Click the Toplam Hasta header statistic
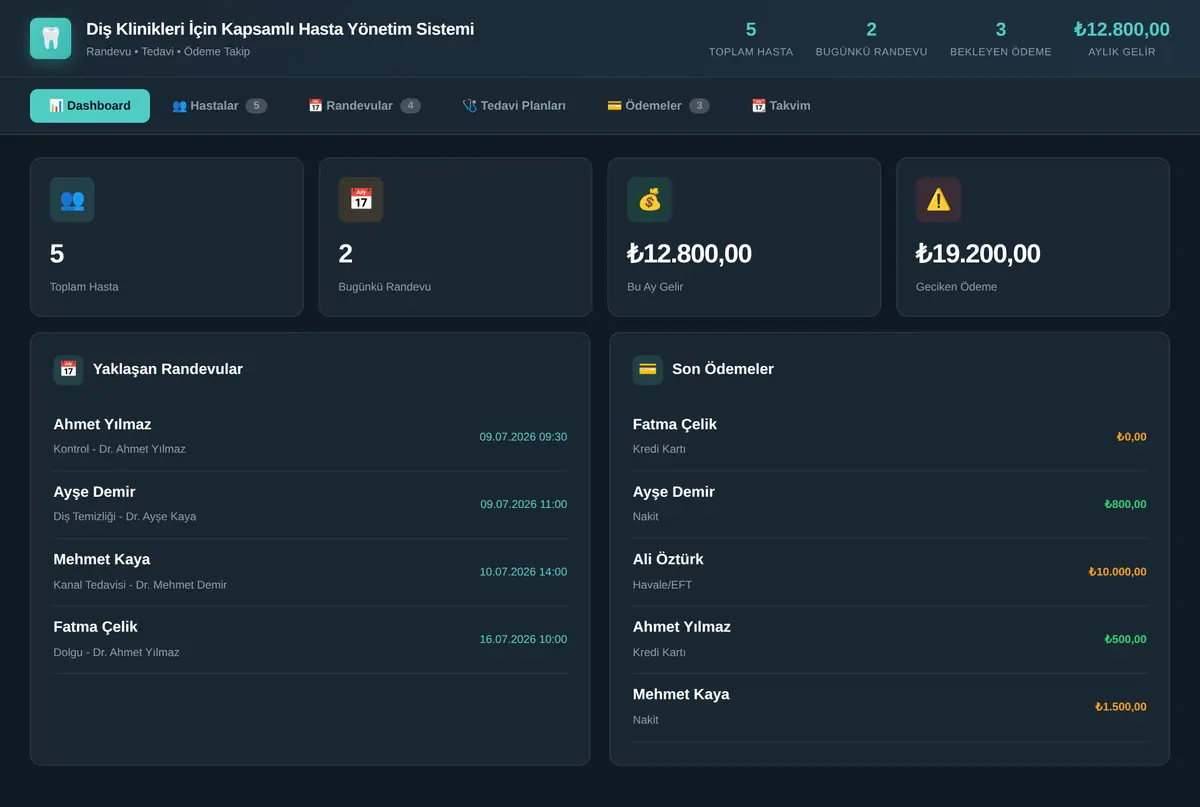The height and width of the screenshot is (807, 1200). pyautogui.click(x=751, y=39)
